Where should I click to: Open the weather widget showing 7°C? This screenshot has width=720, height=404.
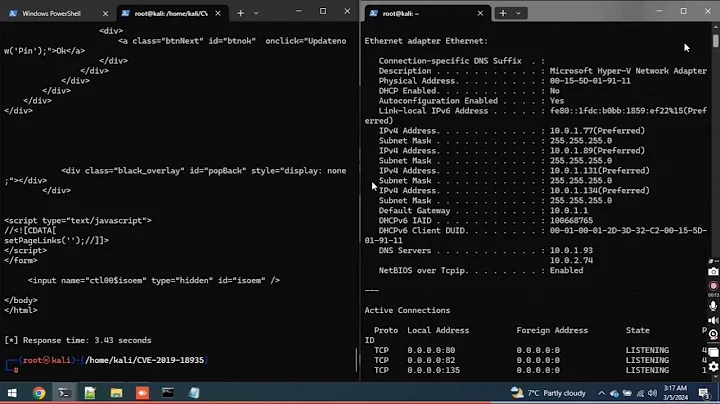point(548,393)
